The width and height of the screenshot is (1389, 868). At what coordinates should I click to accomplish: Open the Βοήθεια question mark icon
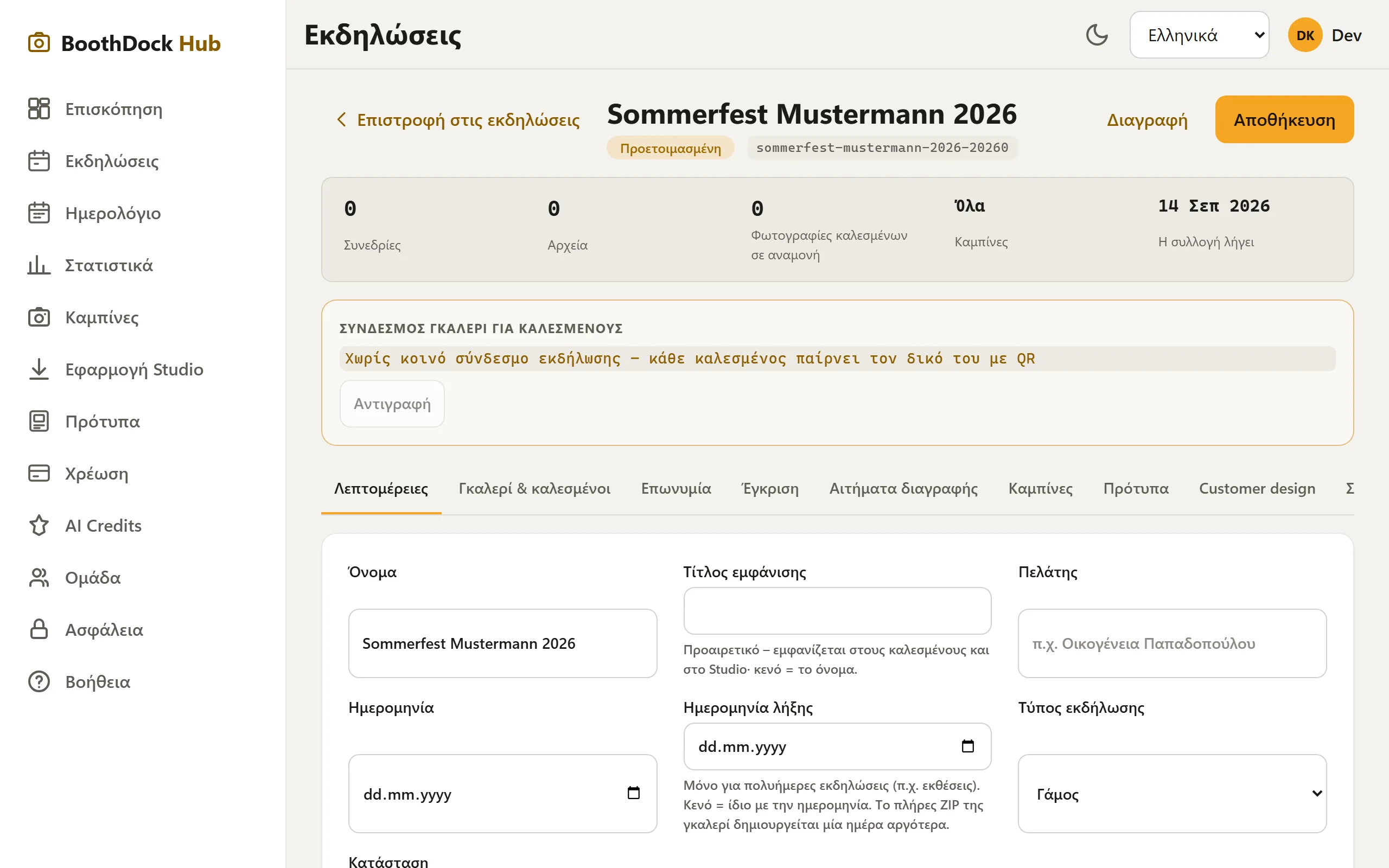(x=39, y=681)
